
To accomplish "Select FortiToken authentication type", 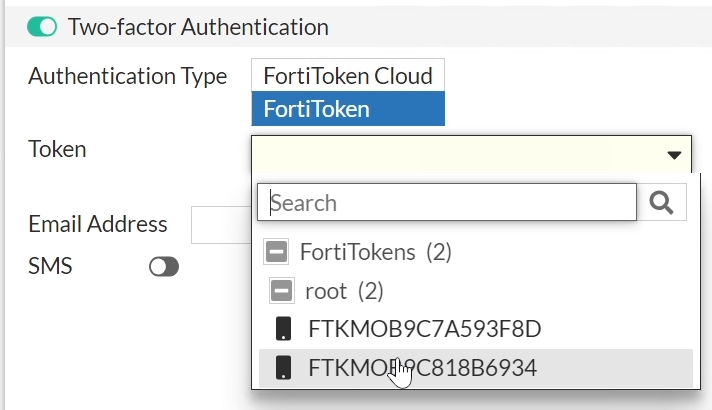I will coord(348,109).
